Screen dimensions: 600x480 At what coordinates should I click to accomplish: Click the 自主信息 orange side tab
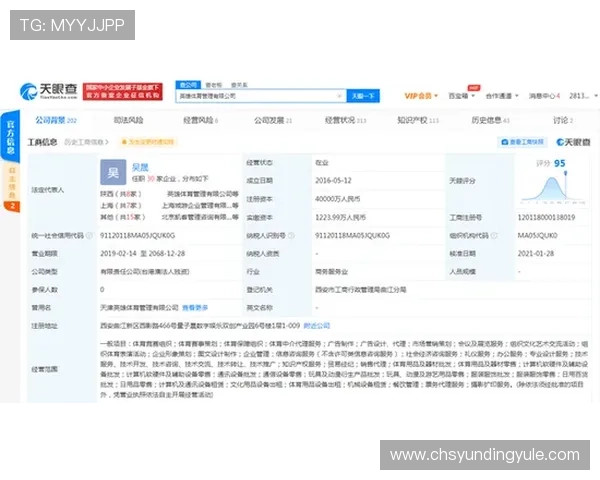pos(12,183)
